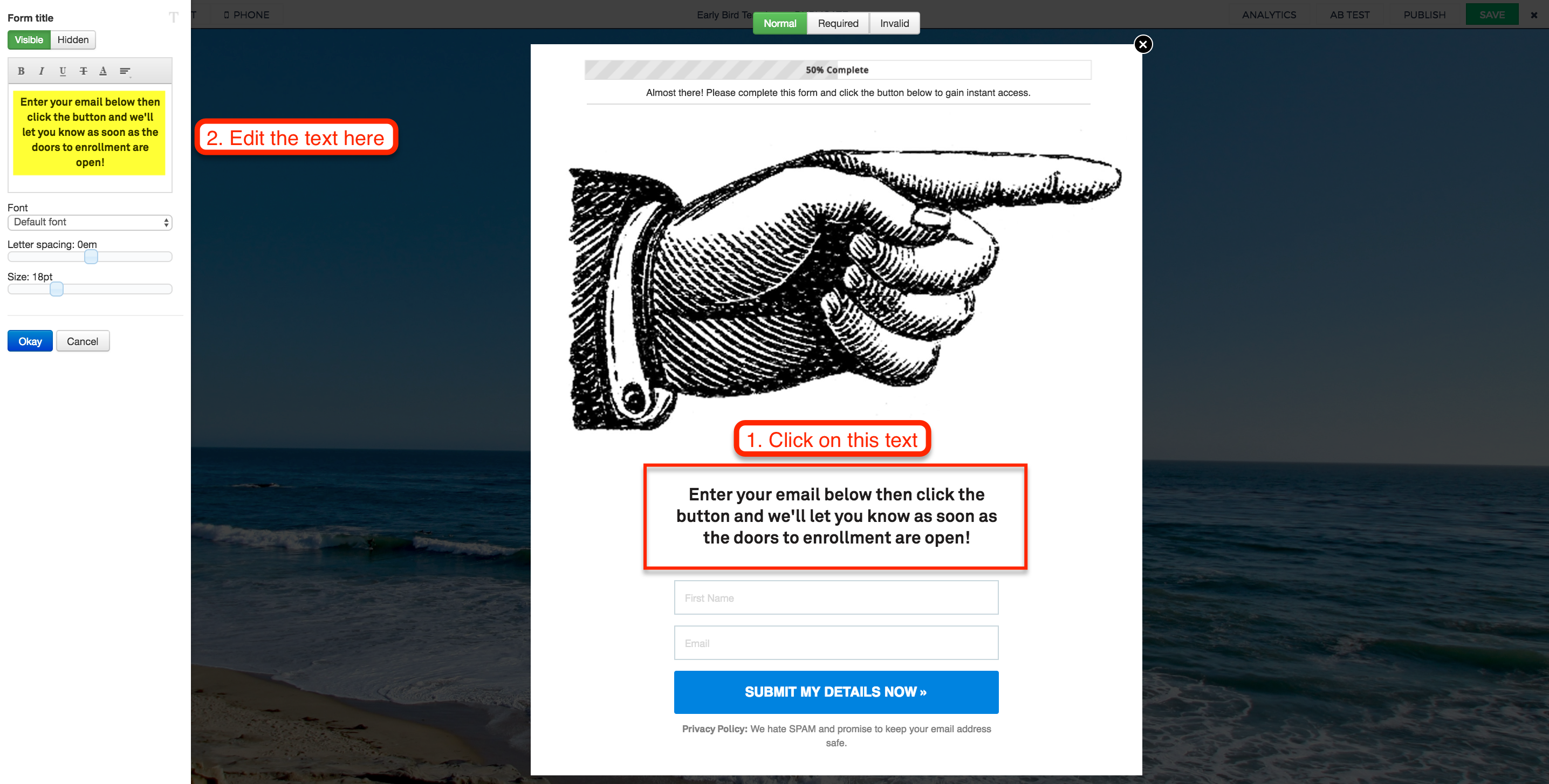Switch field state to Invalid
Screen dimensions: 1549x784
(x=894, y=23)
